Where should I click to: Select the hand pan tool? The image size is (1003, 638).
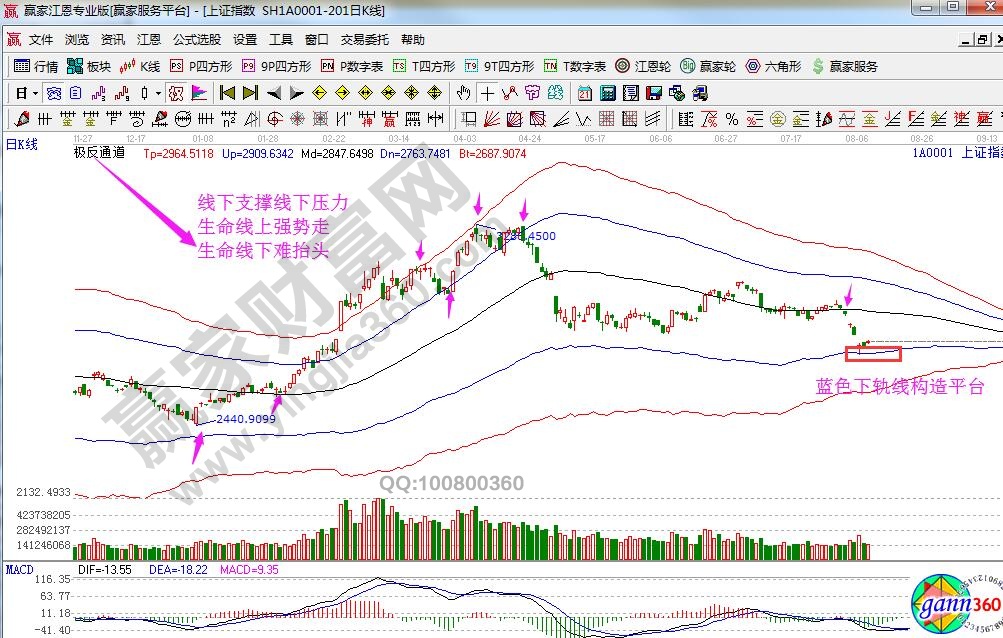point(463,93)
